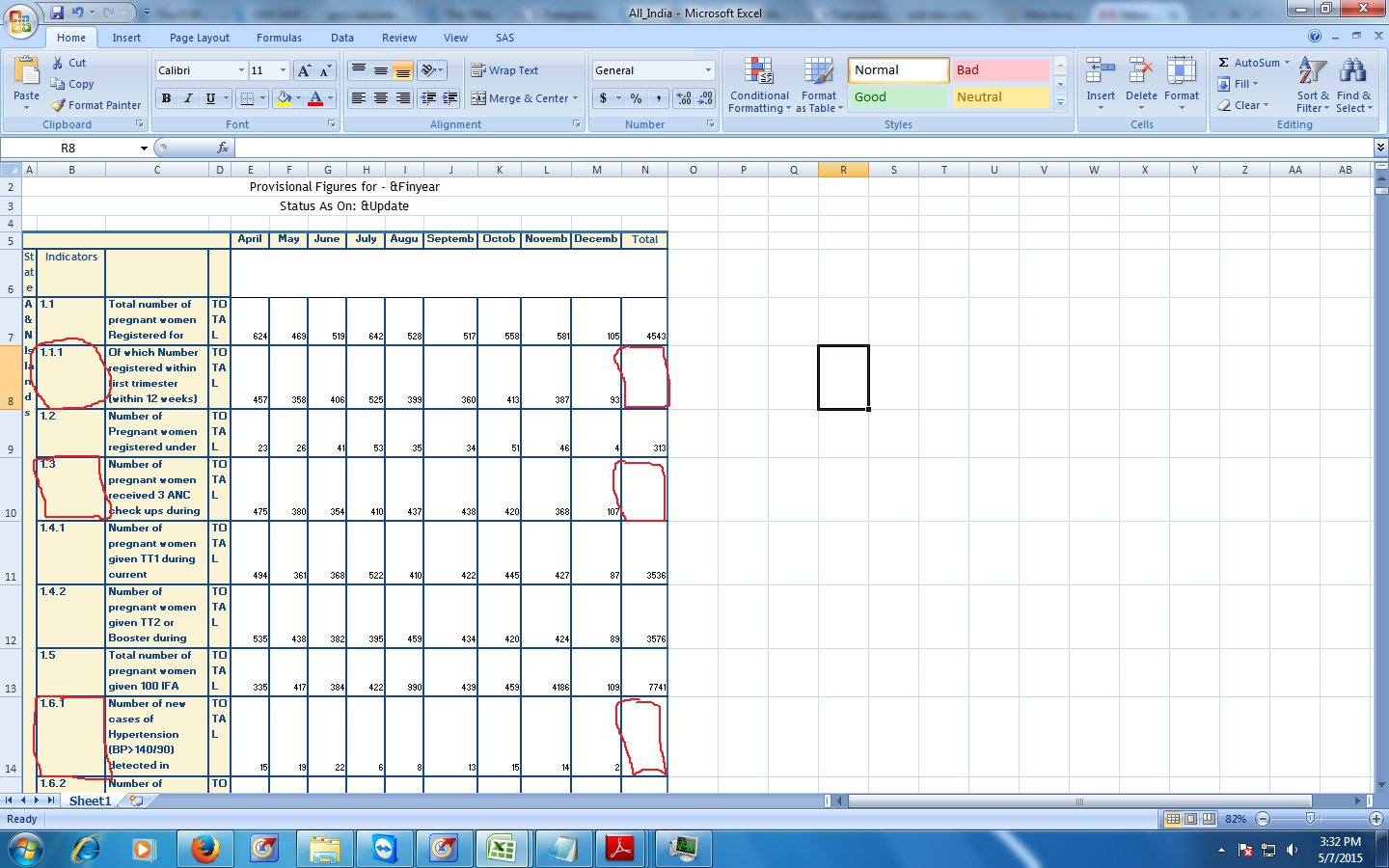Apply the red font color
1389x868 pixels.
315,98
